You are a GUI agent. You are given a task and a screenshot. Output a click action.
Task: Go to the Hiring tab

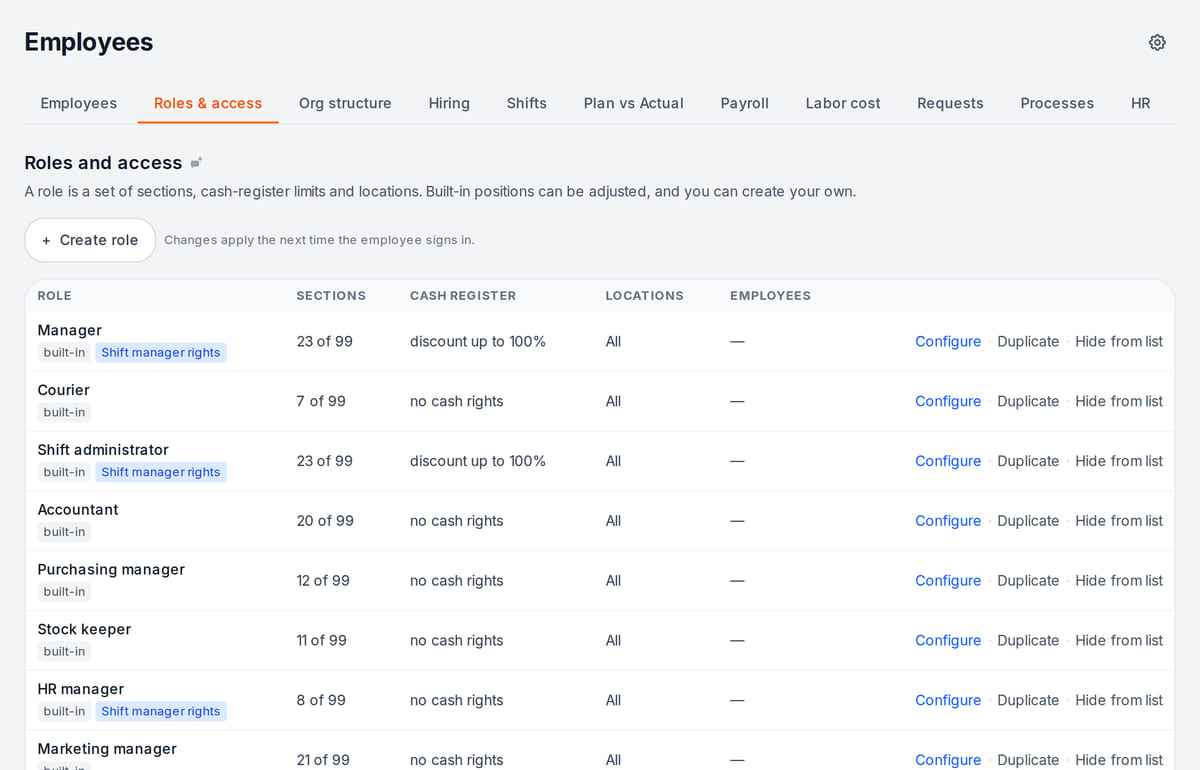[449, 103]
